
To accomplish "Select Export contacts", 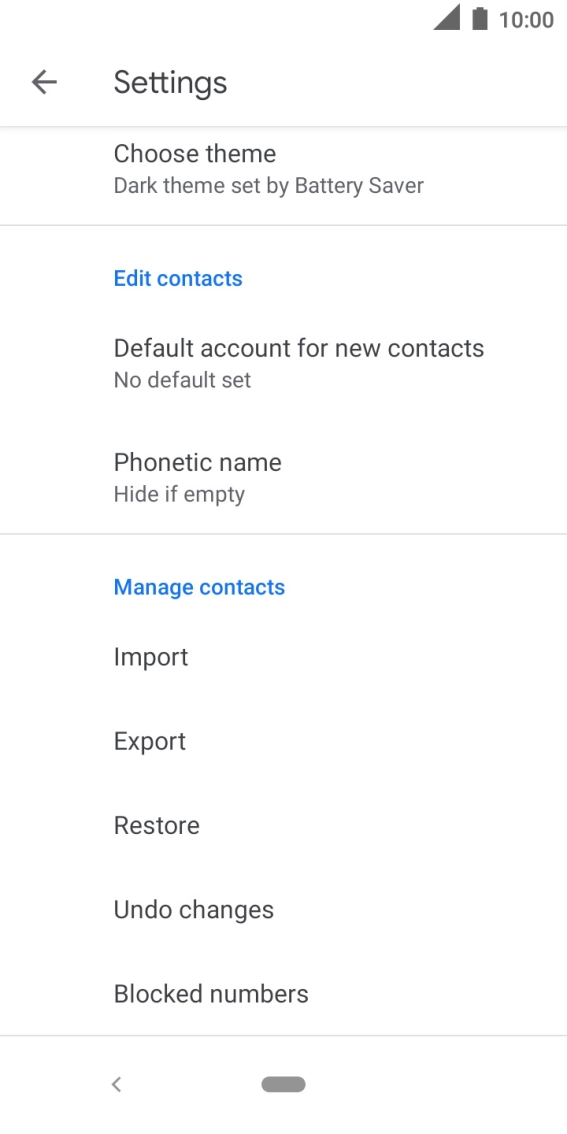I will point(284,741).
